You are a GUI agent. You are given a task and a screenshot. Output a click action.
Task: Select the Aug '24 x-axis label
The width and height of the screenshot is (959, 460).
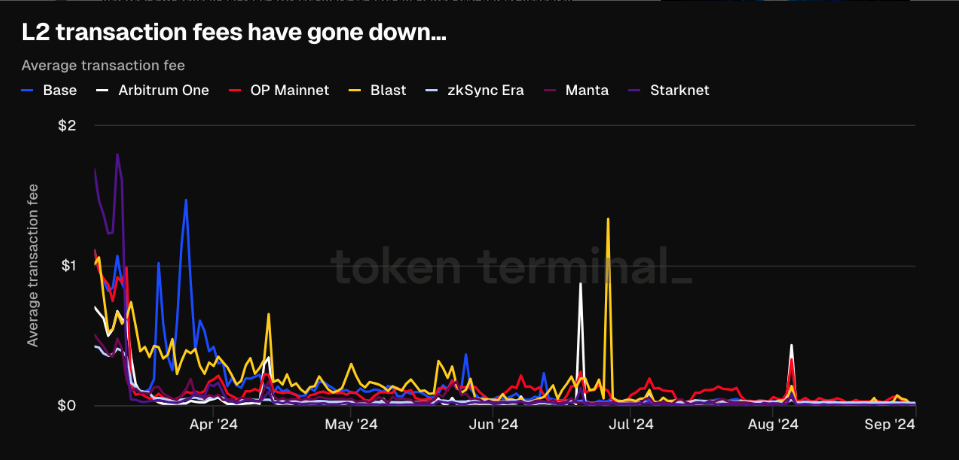tap(774, 425)
